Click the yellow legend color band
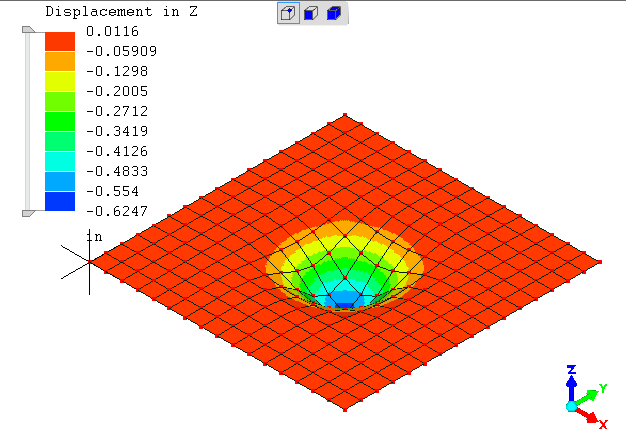Viewport: 626px width, 439px height. [60, 81]
